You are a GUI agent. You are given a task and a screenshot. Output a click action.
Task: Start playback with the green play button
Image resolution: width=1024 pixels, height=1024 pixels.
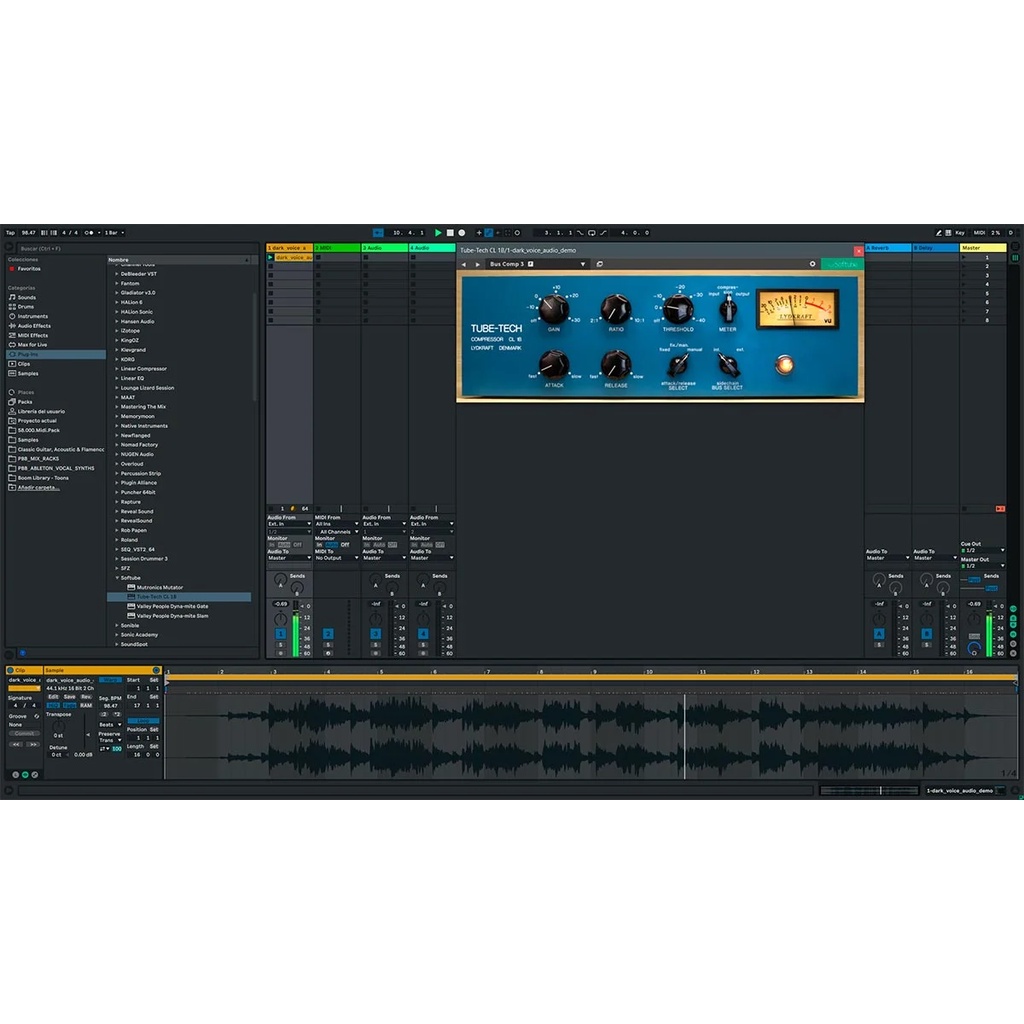click(x=438, y=232)
